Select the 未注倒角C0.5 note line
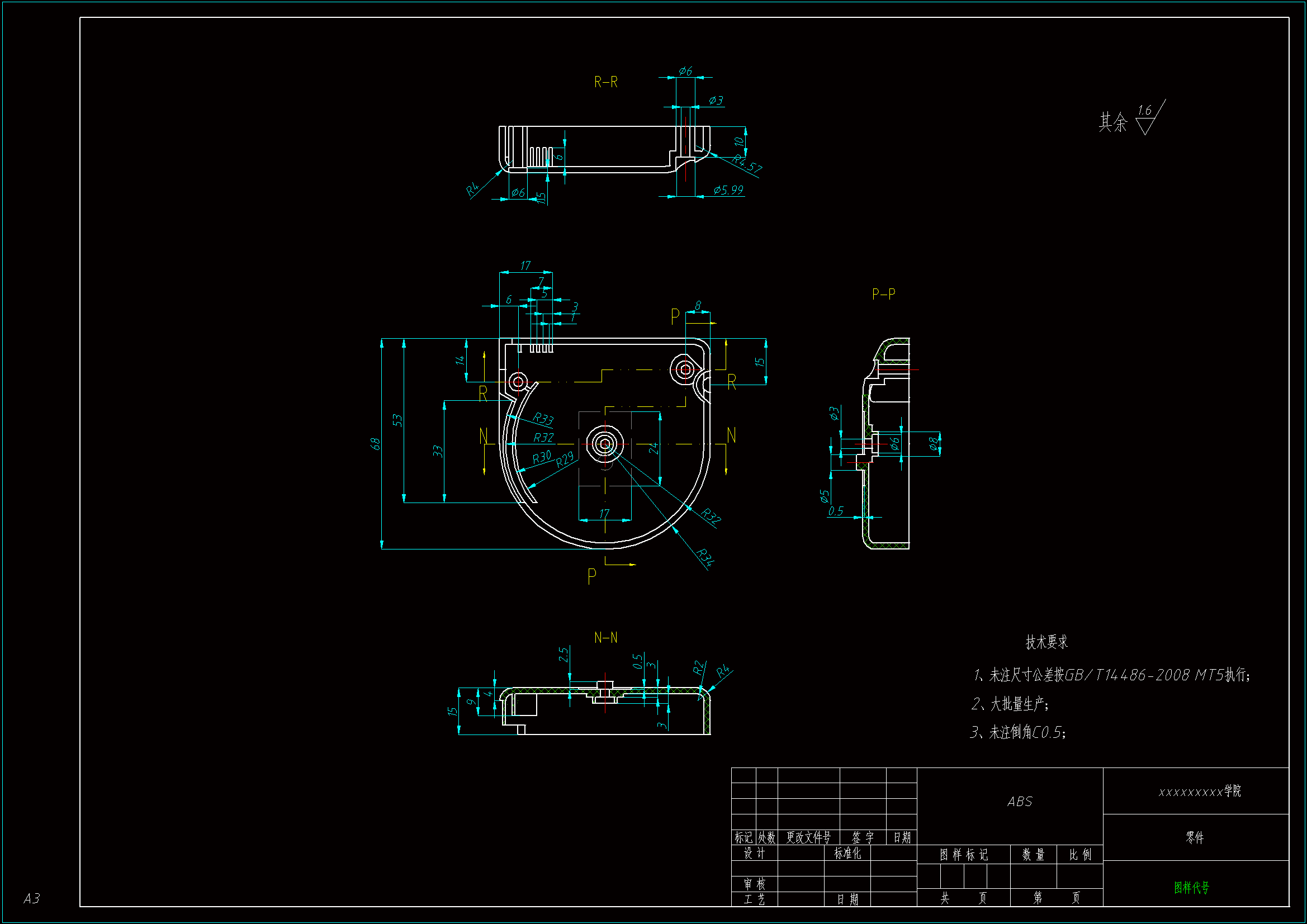Viewport: 1307px width, 924px height. [x=1018, y=732]
